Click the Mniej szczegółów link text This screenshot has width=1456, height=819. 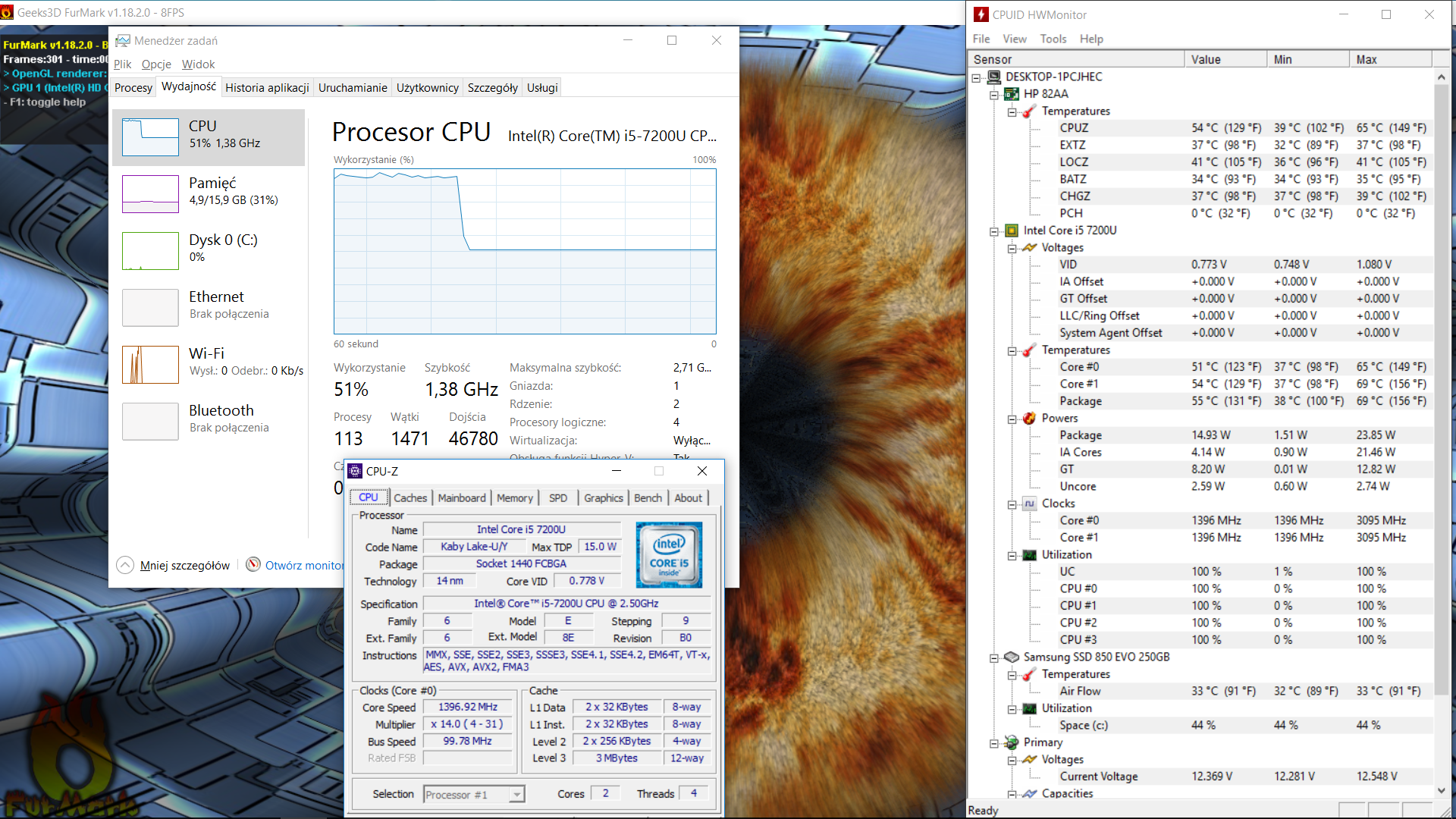coord(185,566)
